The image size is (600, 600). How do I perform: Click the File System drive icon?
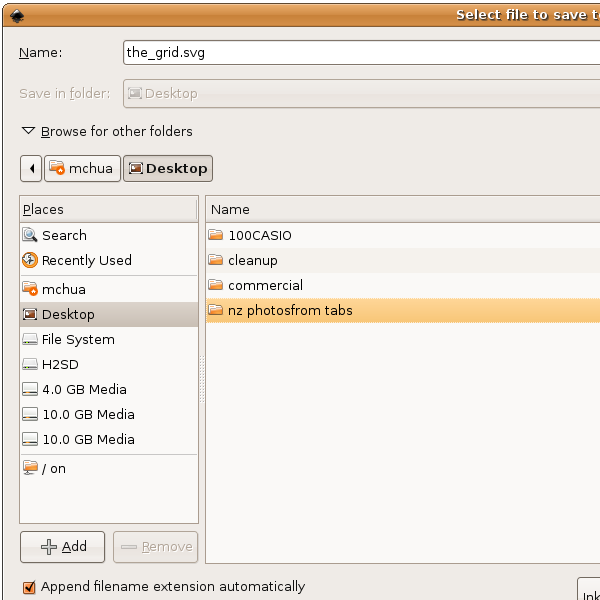pos(30,340)
